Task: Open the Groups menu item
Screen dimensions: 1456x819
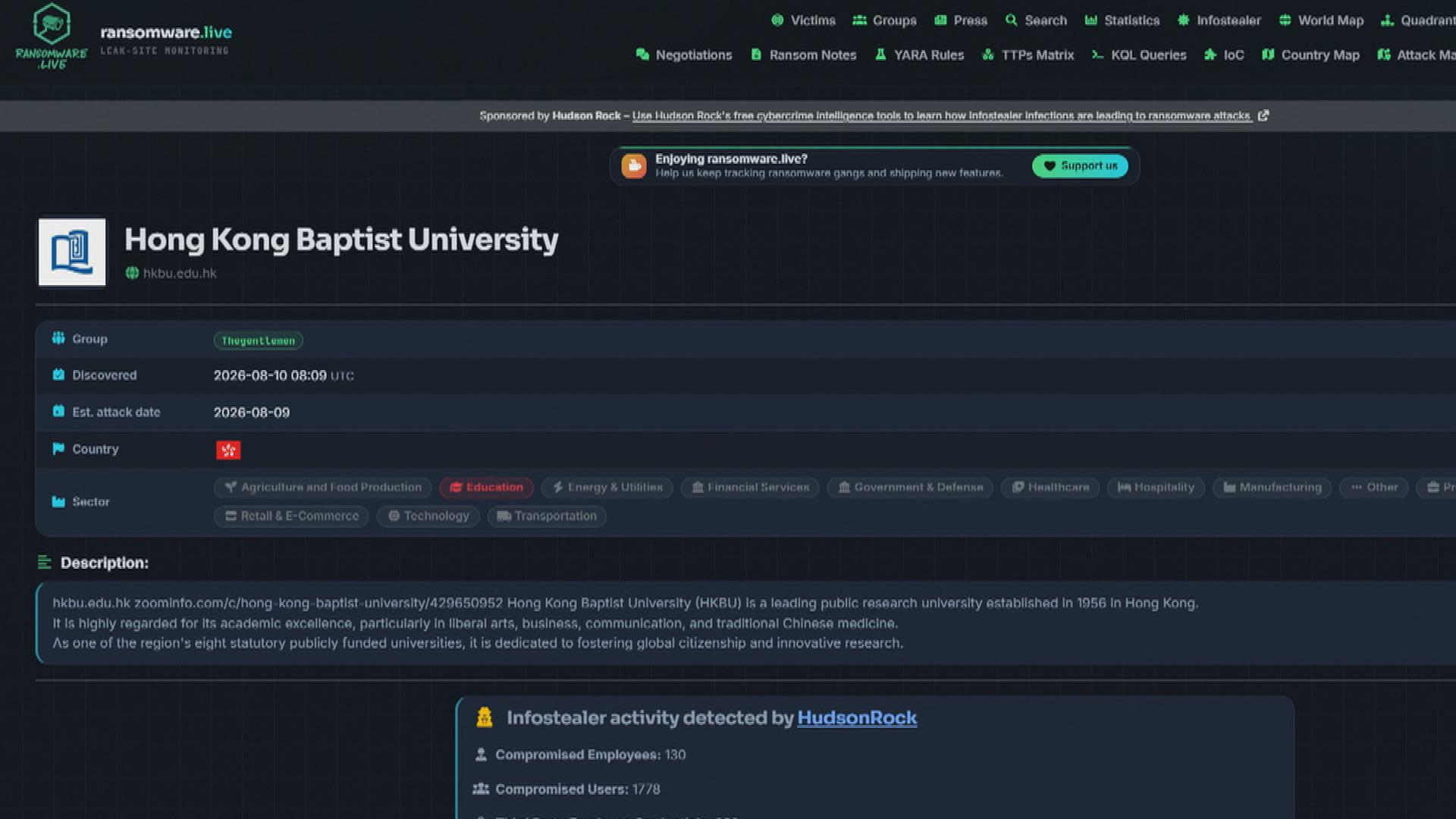Action: click(884, 20)
